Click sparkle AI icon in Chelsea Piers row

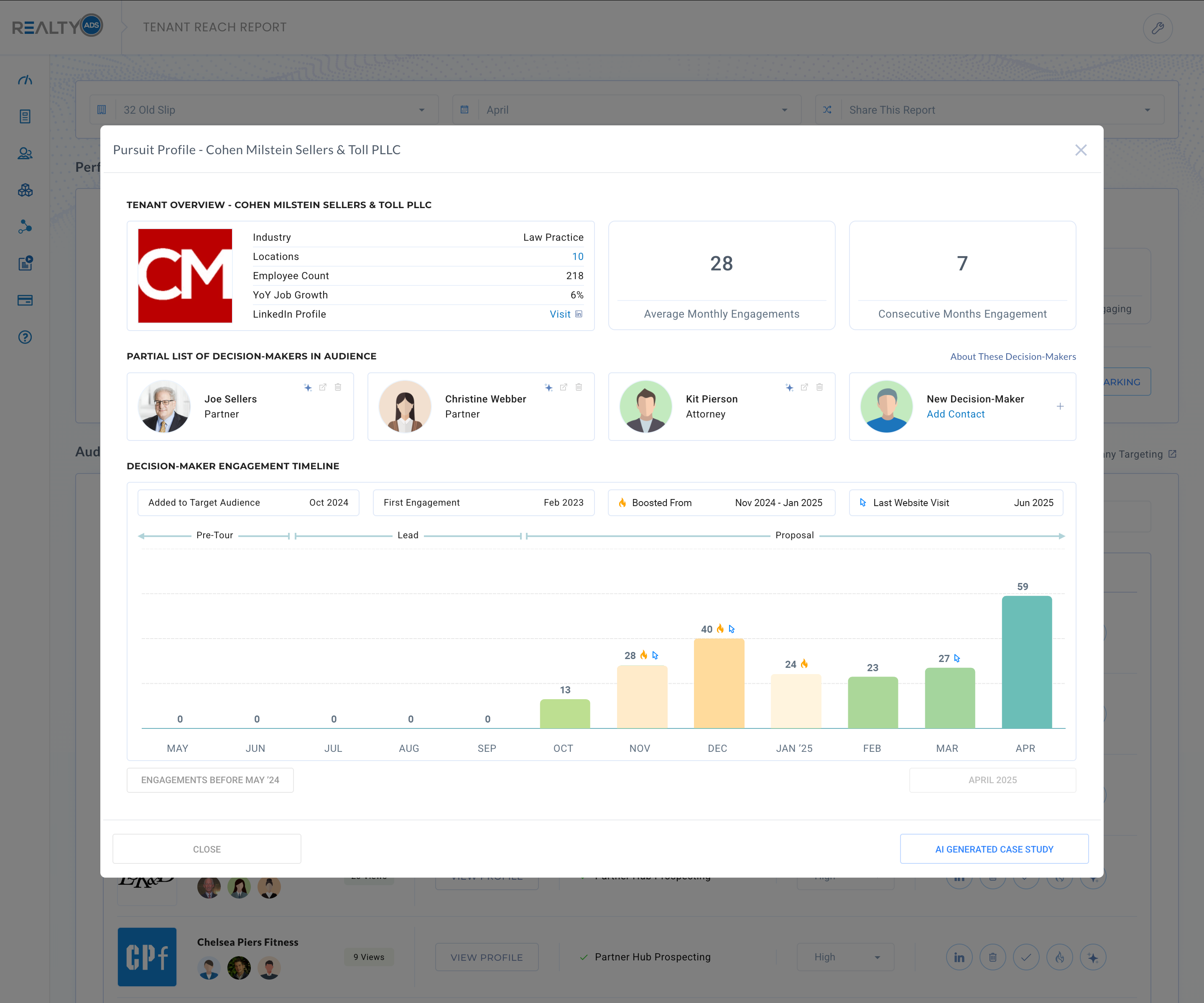[x=1093, y=958]
